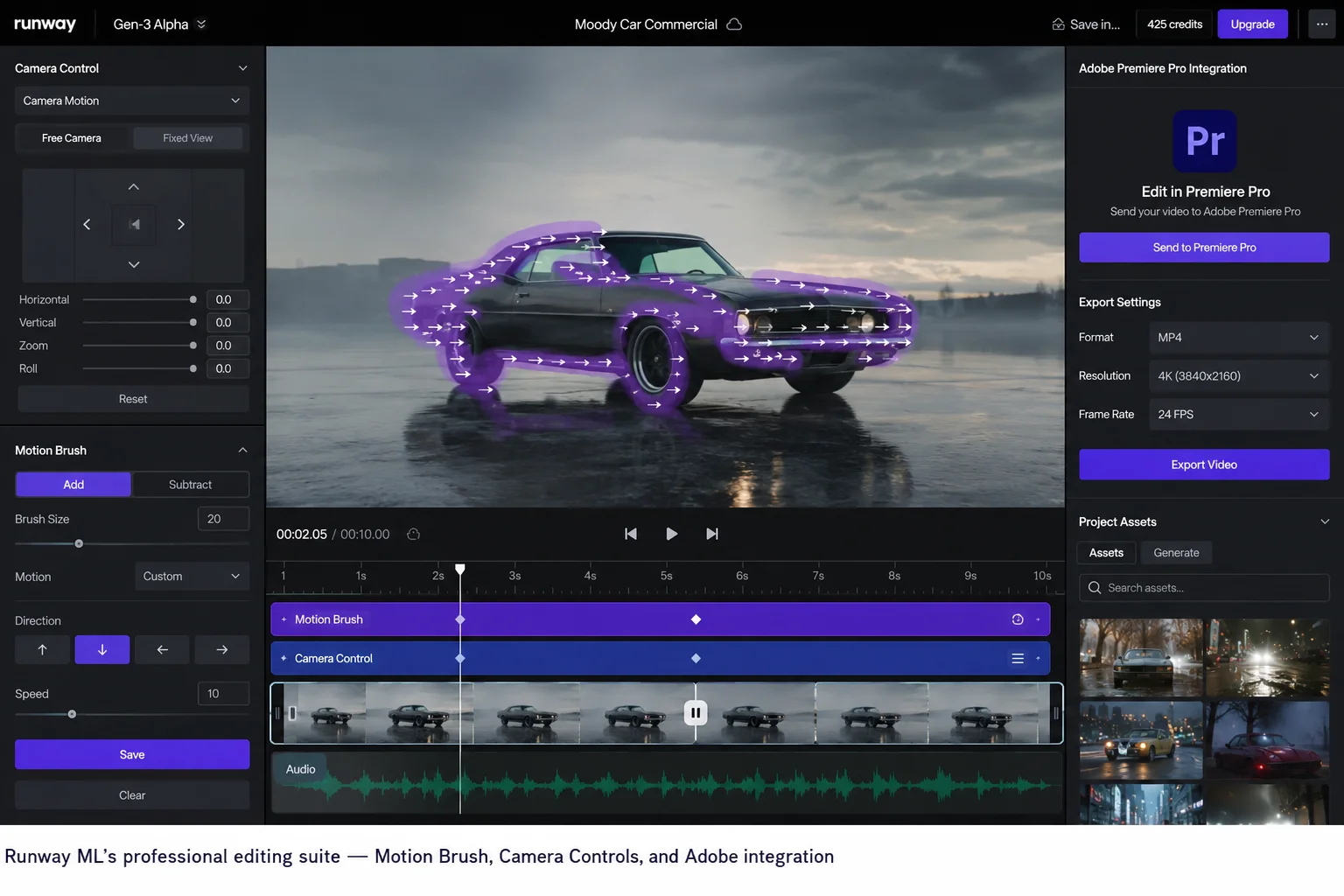The width and height of the screenshot is (1344, 896).
Task: Open the Format MP4 dropdown
Action: 1239,338
